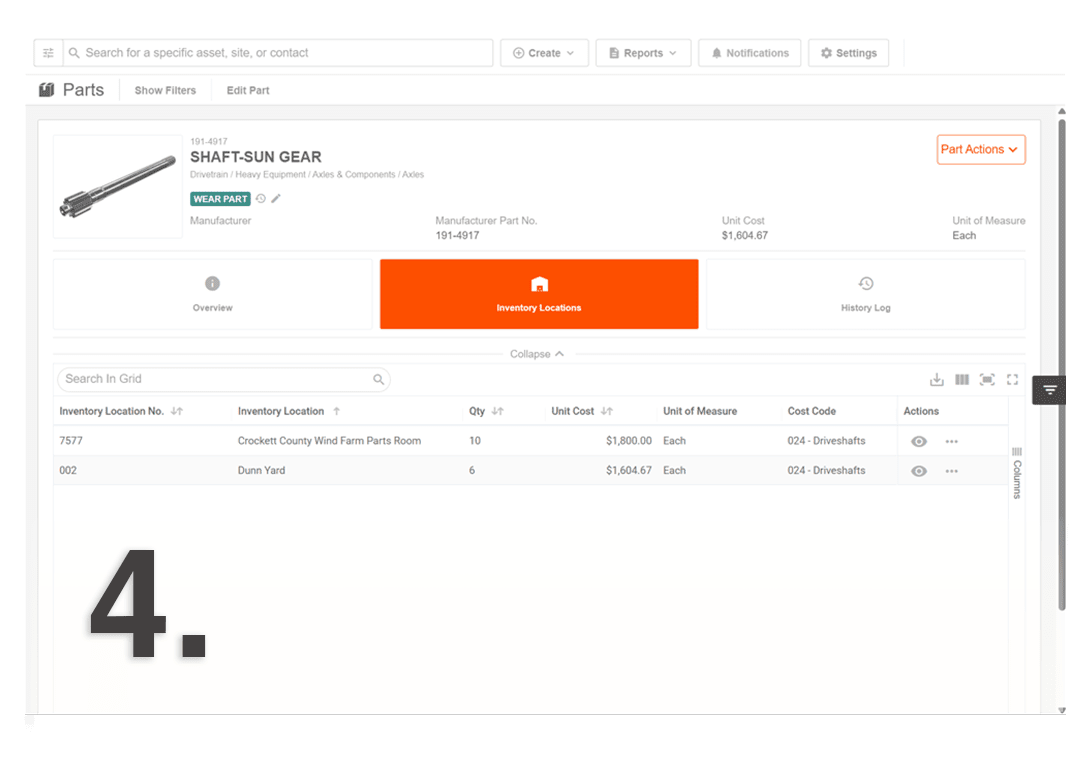Open the dark filter panel side button
Viewport: 1086px width, 757px height.
point(1049,390)
